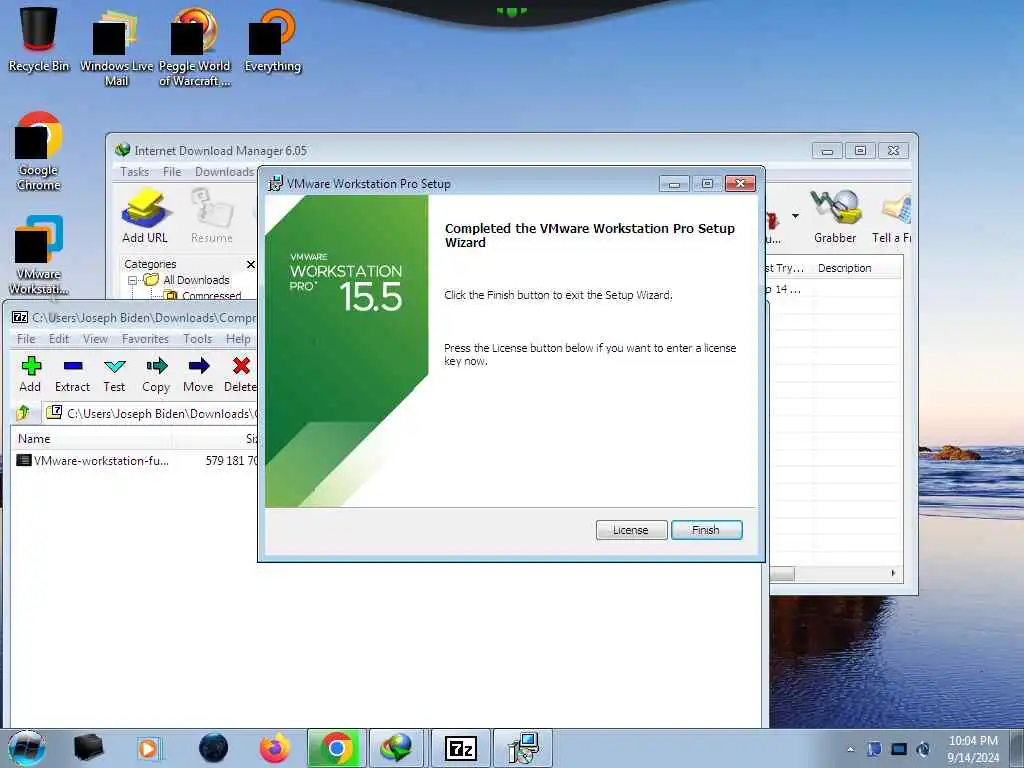Screen dimensions: 1024x768
Task: Click the Grabber icon in Internet Download Manager
Action: click(835, 216)
